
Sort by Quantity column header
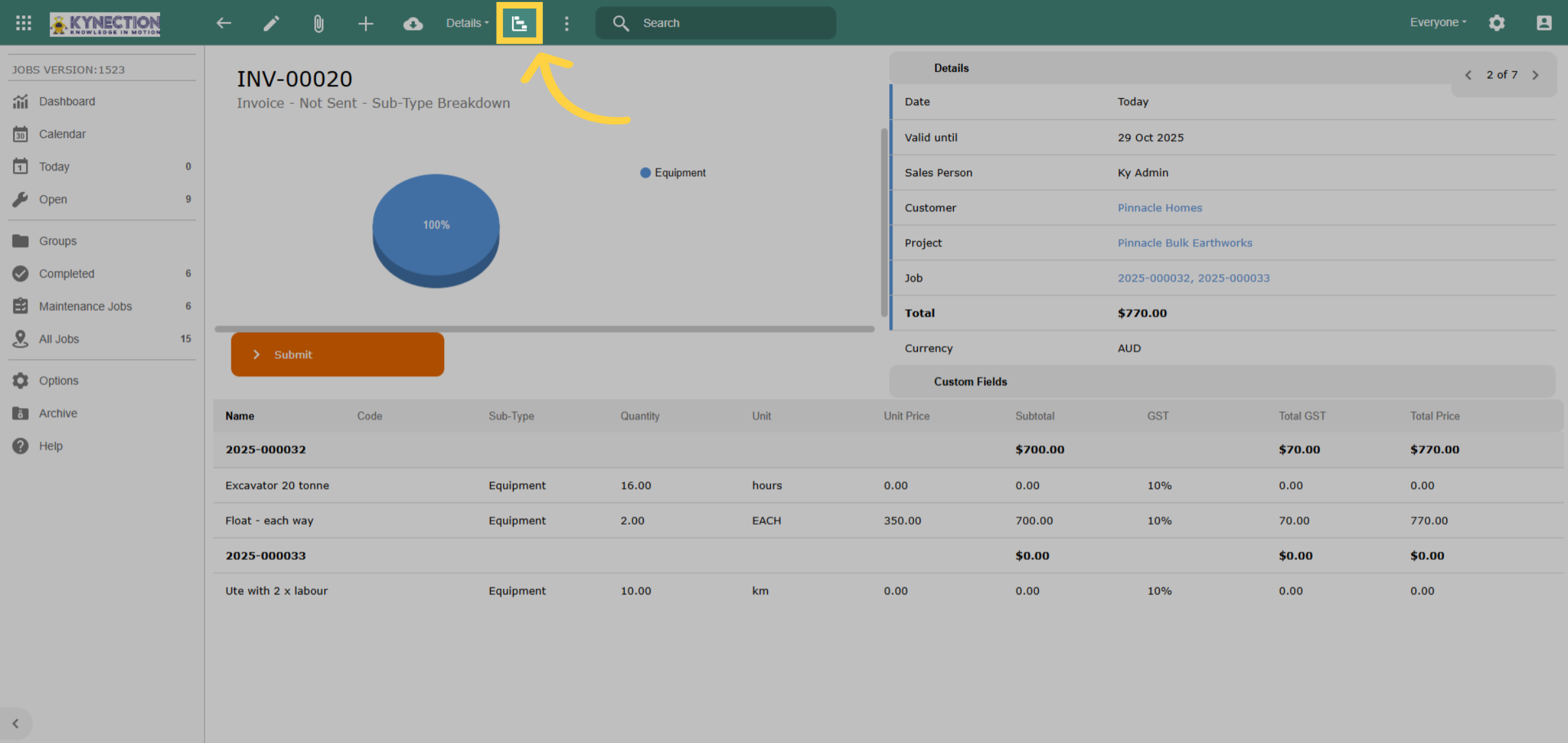click(640, 416)
